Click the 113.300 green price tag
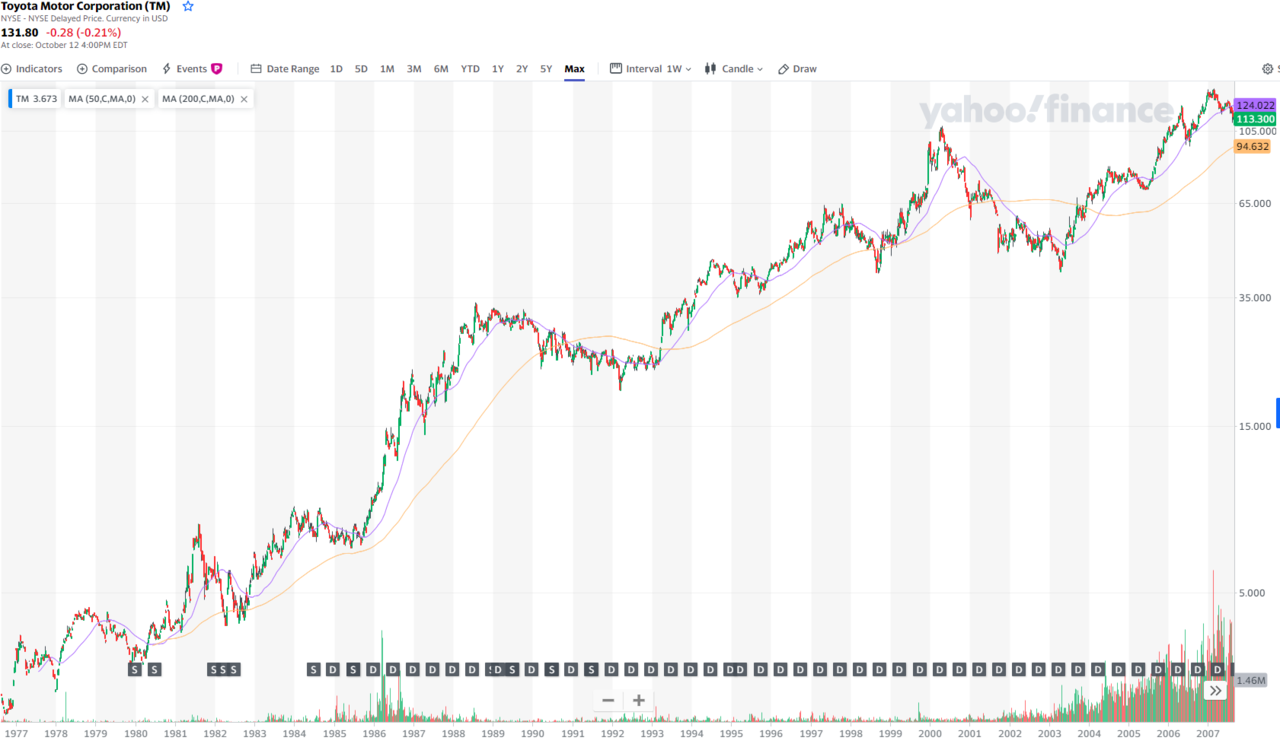 (1255, 118)
